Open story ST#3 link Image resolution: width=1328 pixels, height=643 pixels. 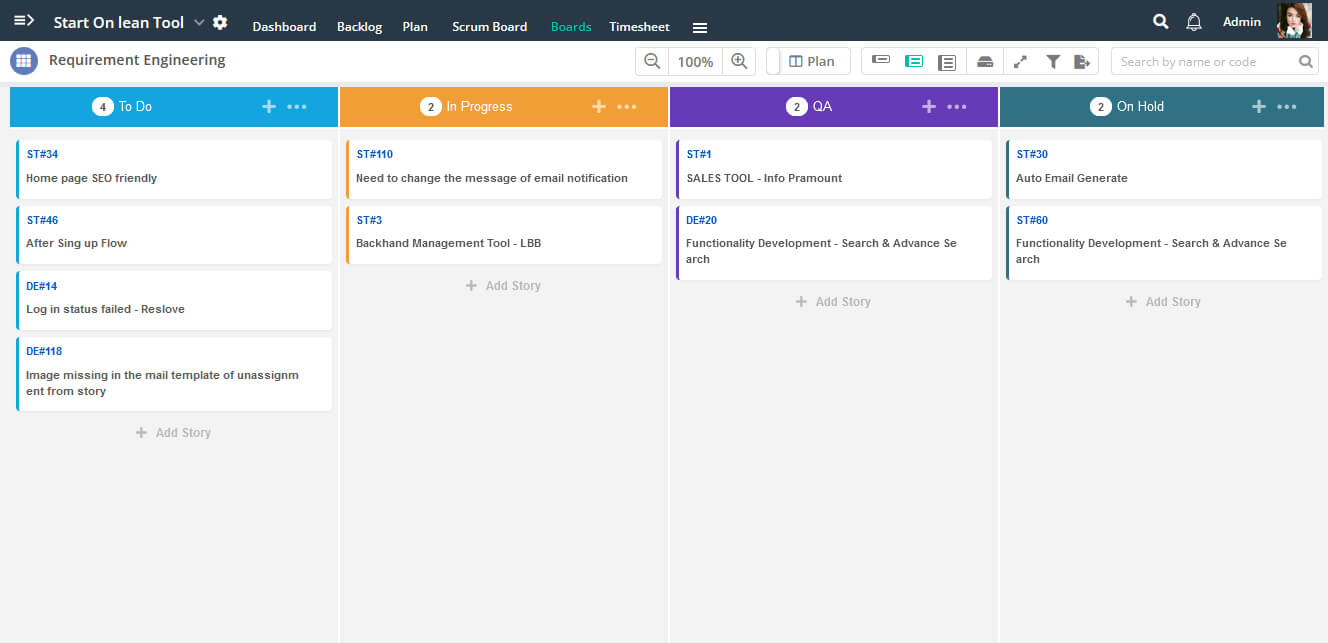click(369, 220)
